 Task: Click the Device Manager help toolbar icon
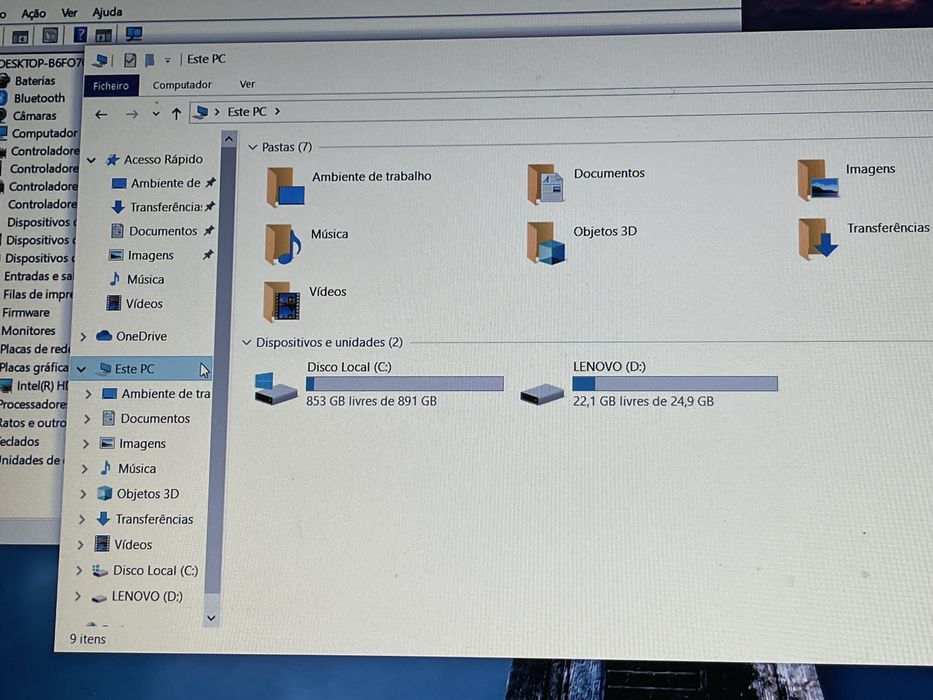click(80, 35)
